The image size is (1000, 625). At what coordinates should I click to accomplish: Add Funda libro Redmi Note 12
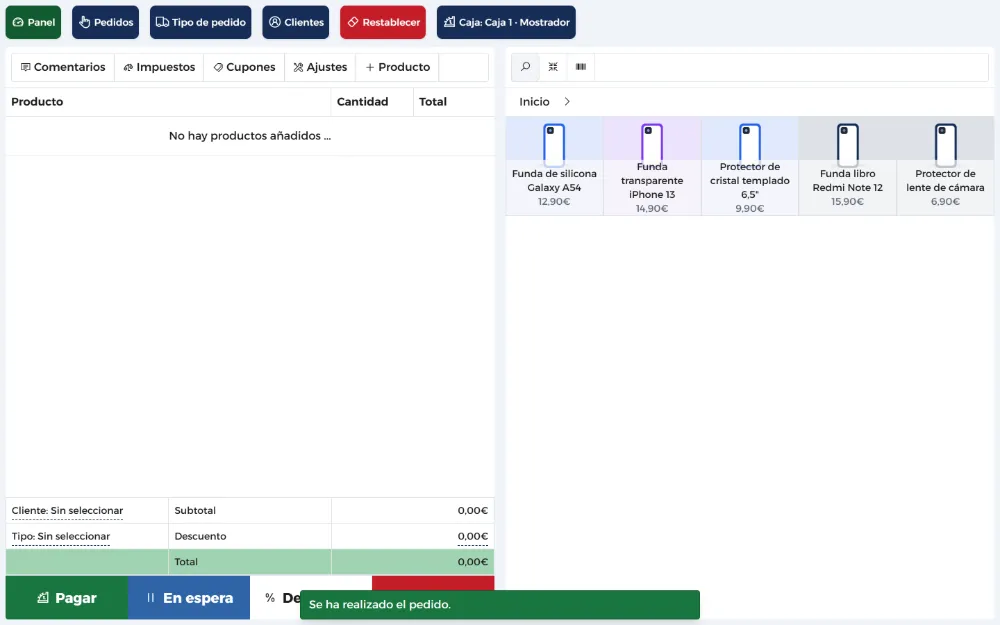click(848, 166)
